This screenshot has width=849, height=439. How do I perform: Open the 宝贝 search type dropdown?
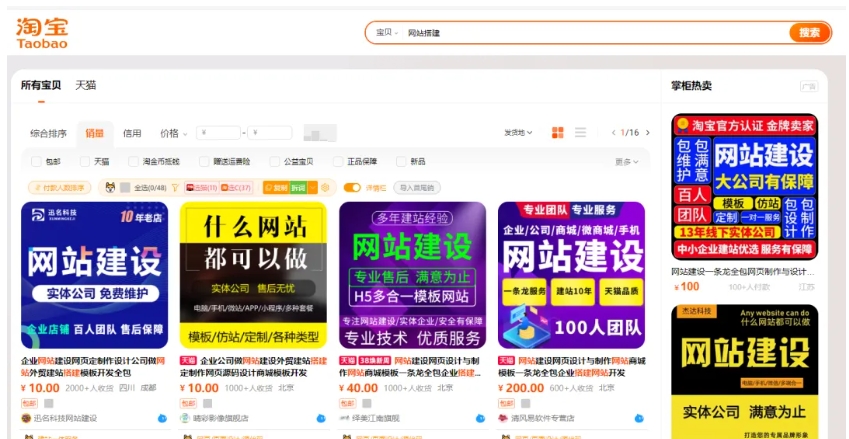pyautogui.click(x=387, y=33)
